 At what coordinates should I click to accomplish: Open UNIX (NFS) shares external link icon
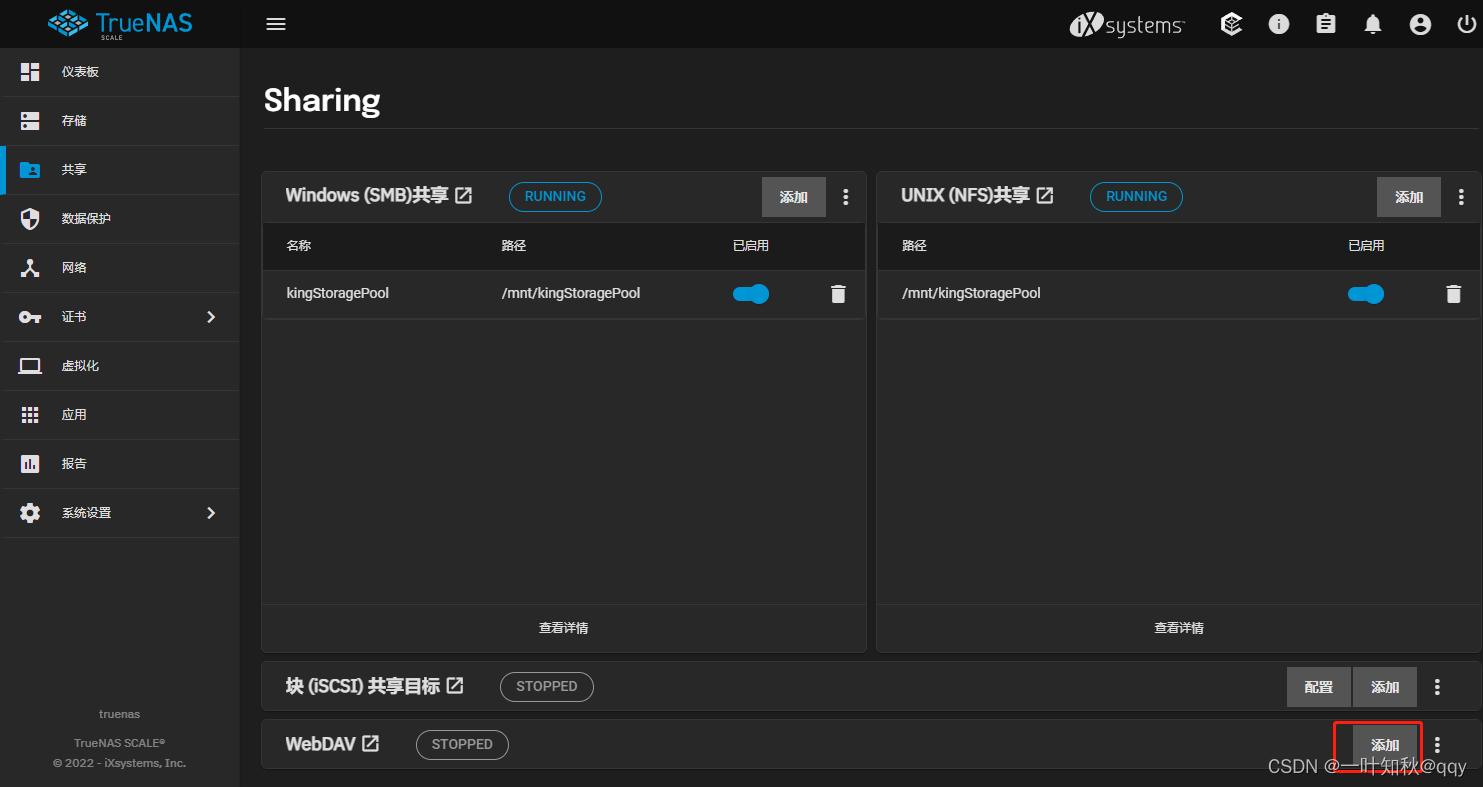click(1044, 196)
